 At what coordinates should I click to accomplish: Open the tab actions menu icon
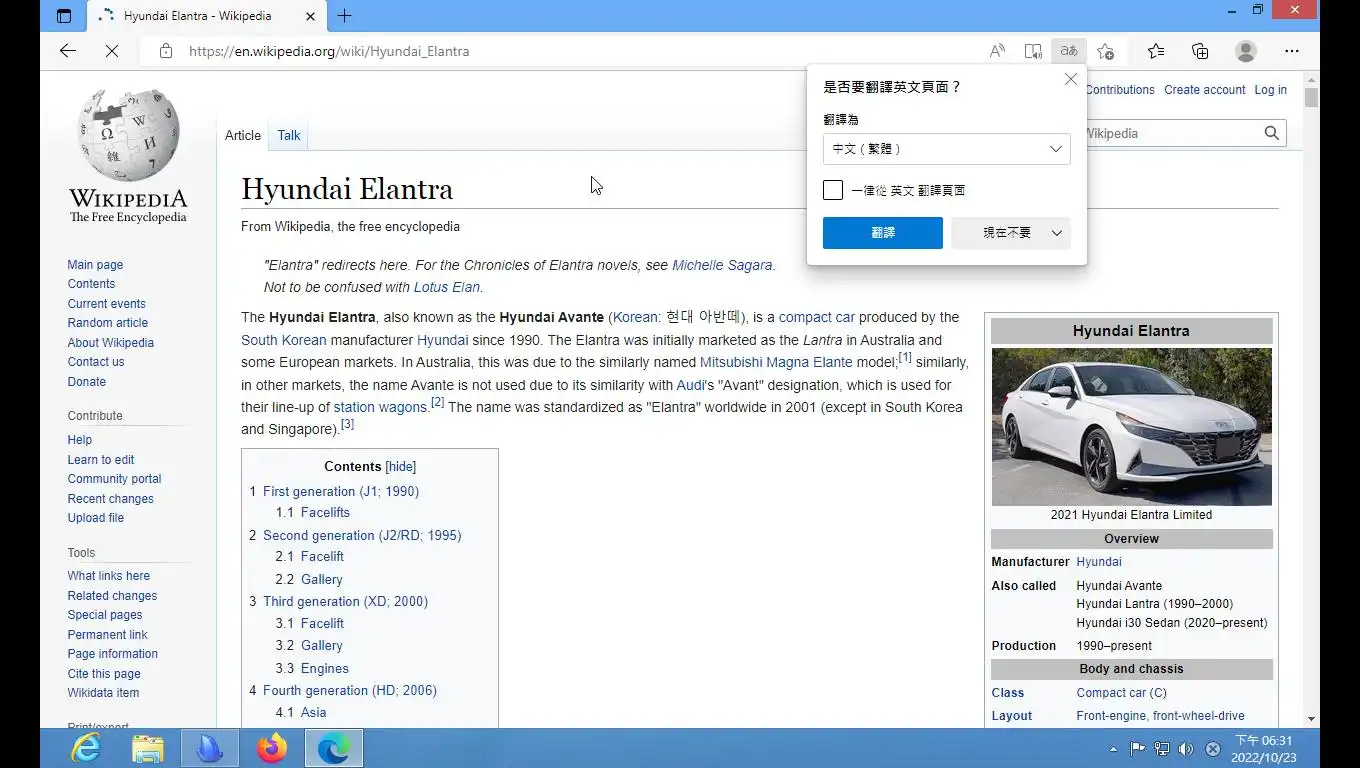coord(64,16)
